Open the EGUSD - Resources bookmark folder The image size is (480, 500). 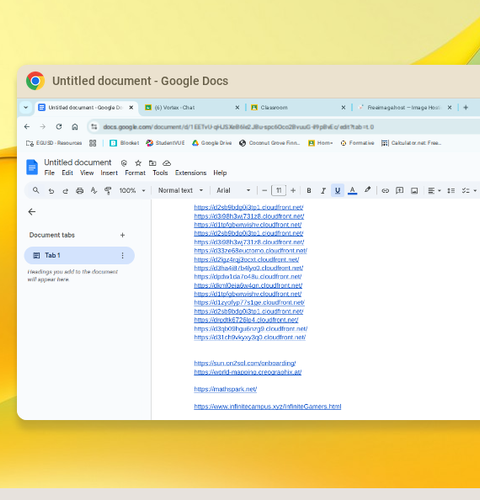54,143
